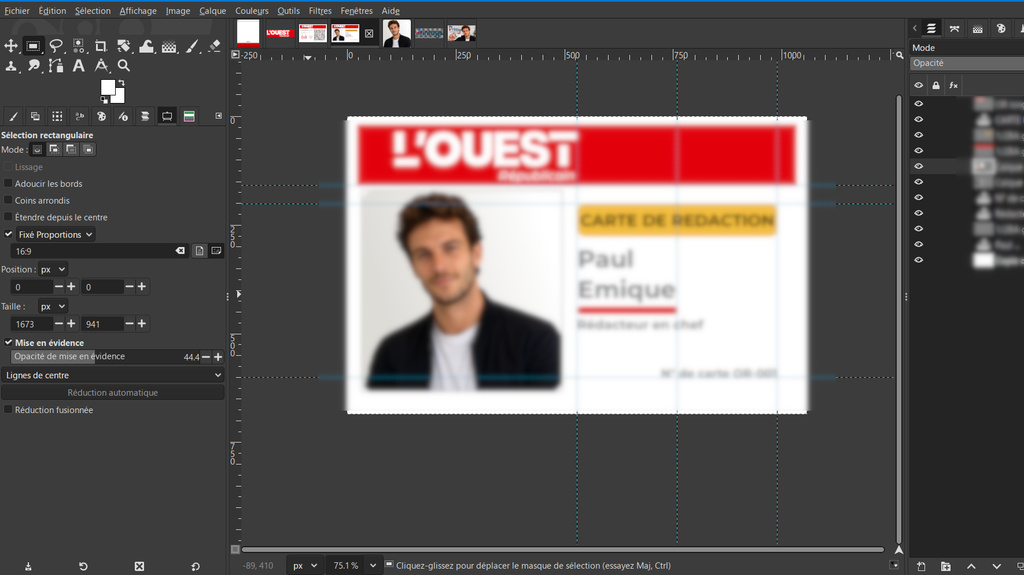
Task: Adjust layer Opacité slider
Action: [967, 63]
